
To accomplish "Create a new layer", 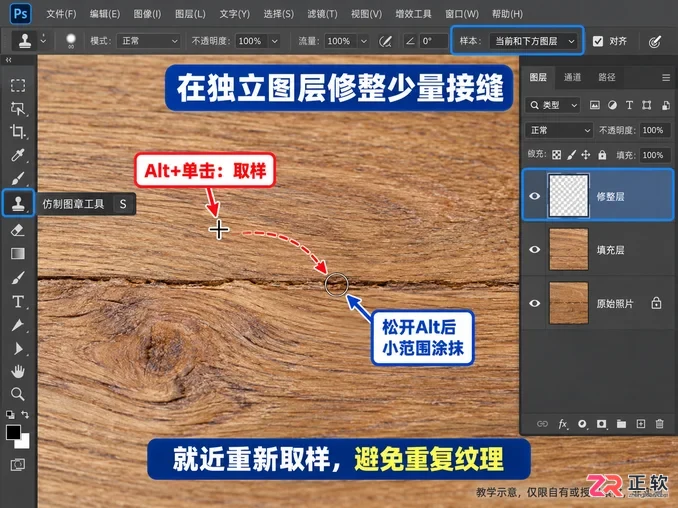I will tap(641, 424).
